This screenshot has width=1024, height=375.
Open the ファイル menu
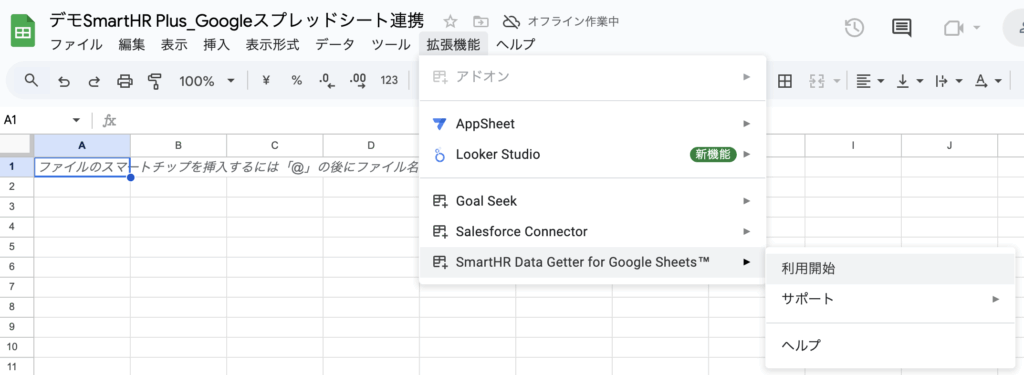tap(76, 44)
